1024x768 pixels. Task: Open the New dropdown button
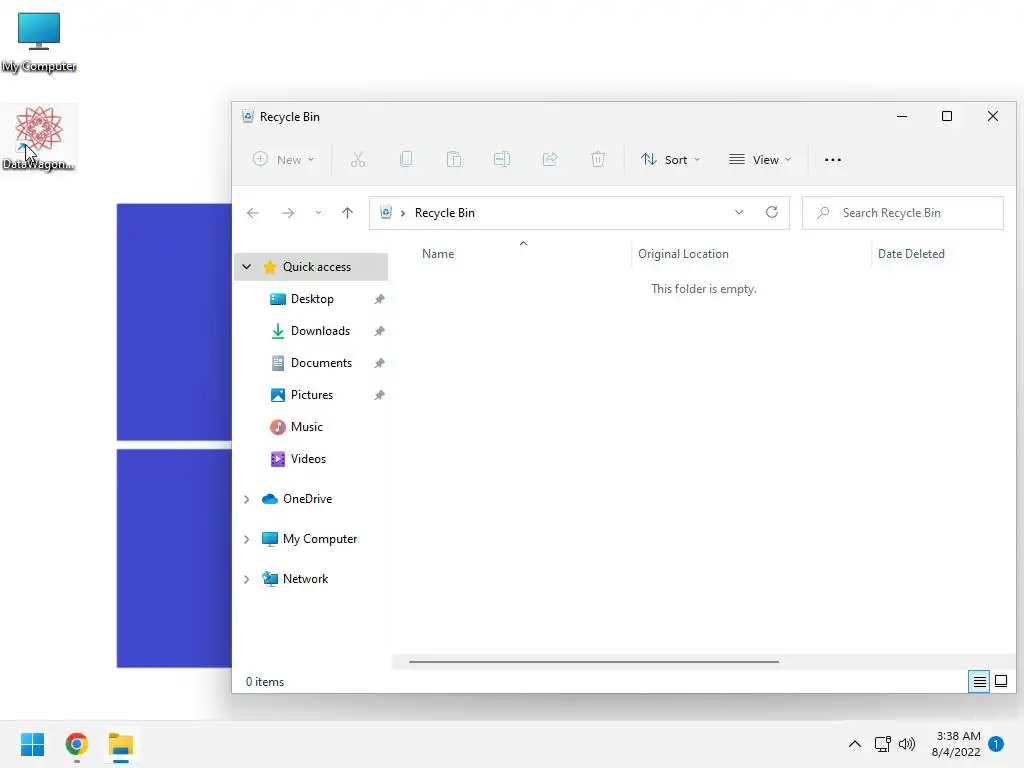pyautogui.click(x=283, y=159)
